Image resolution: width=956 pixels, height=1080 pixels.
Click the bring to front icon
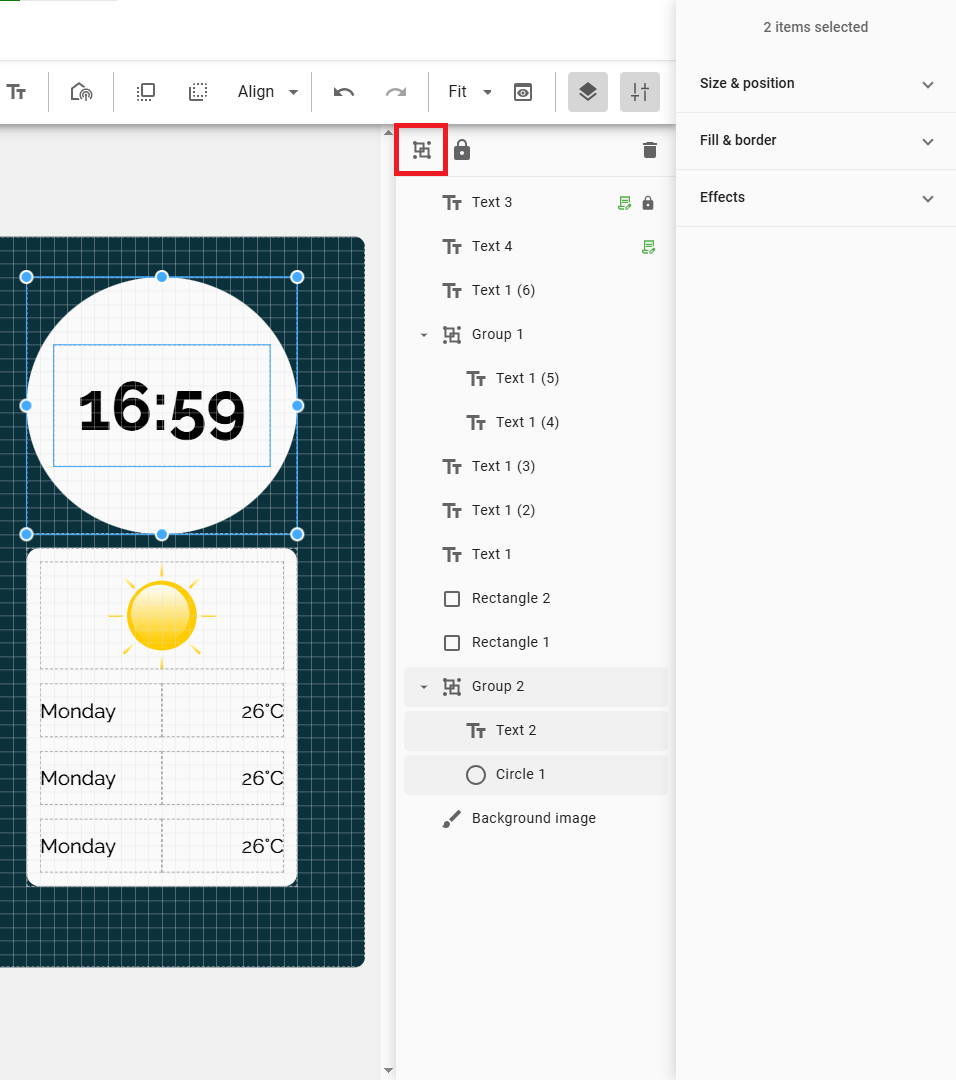coord(145,92)
